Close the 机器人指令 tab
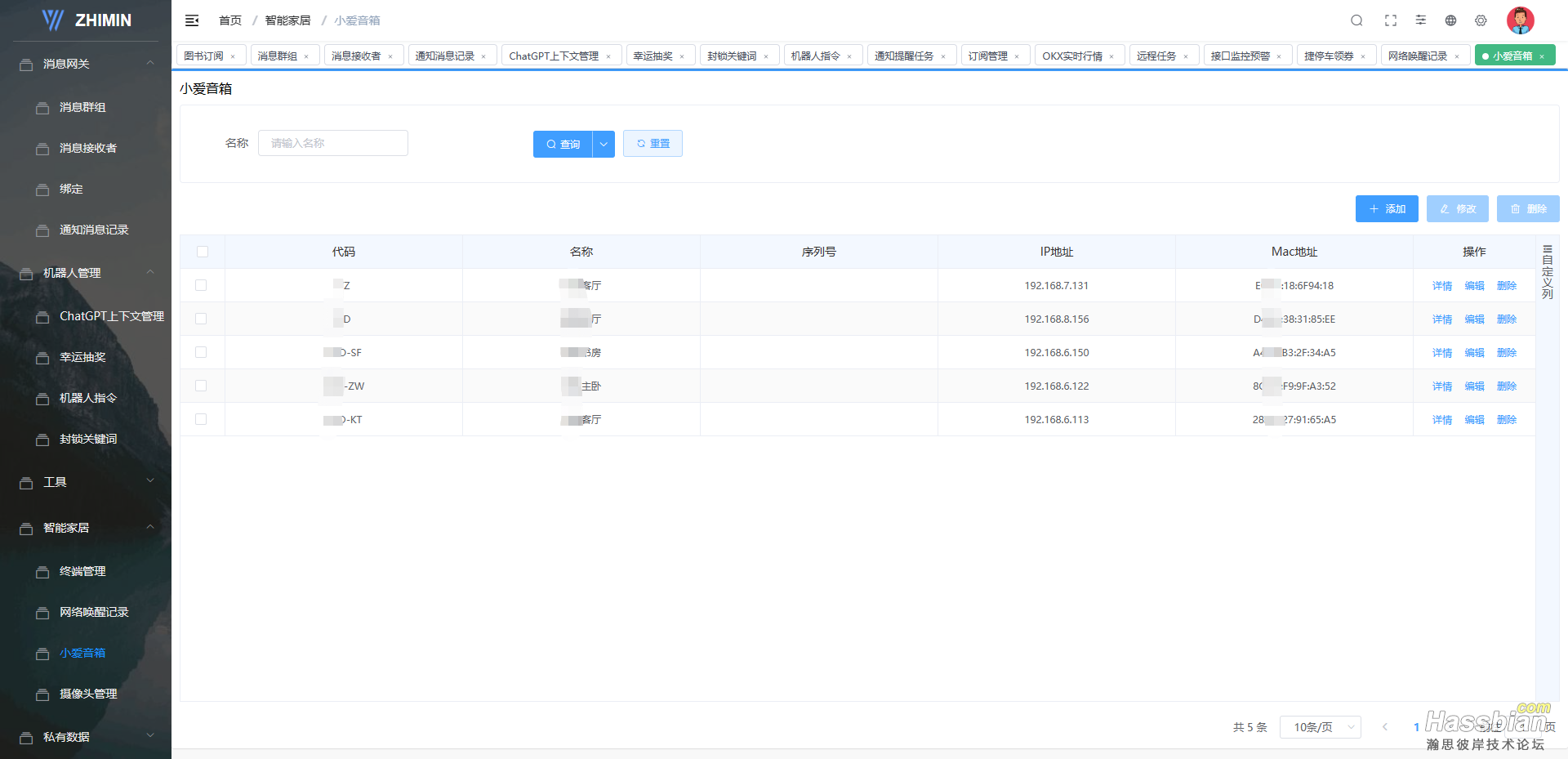The height and width of the screenshot is (759, 1568). [849, 56]
